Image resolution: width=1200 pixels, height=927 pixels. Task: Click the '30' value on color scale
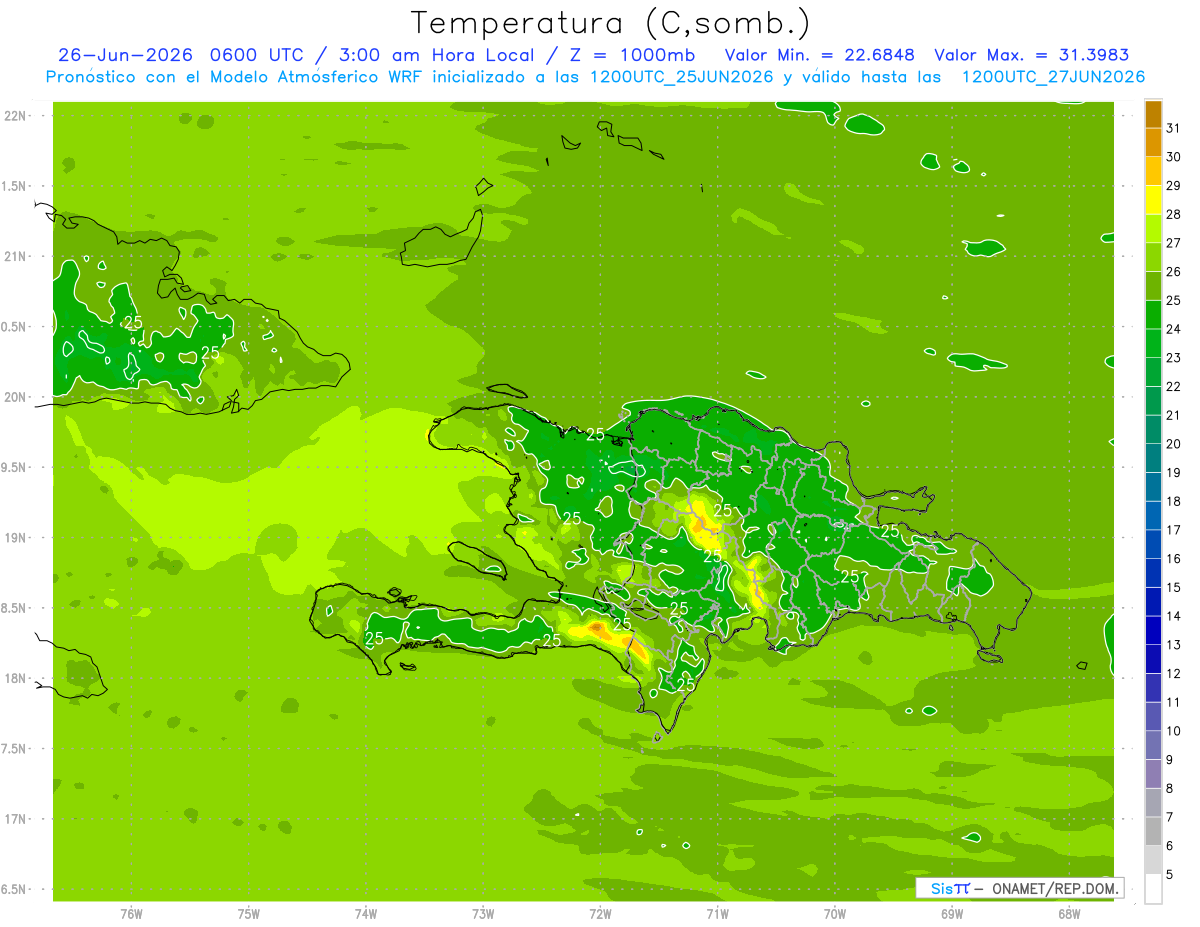click(x=1173, y=157)
